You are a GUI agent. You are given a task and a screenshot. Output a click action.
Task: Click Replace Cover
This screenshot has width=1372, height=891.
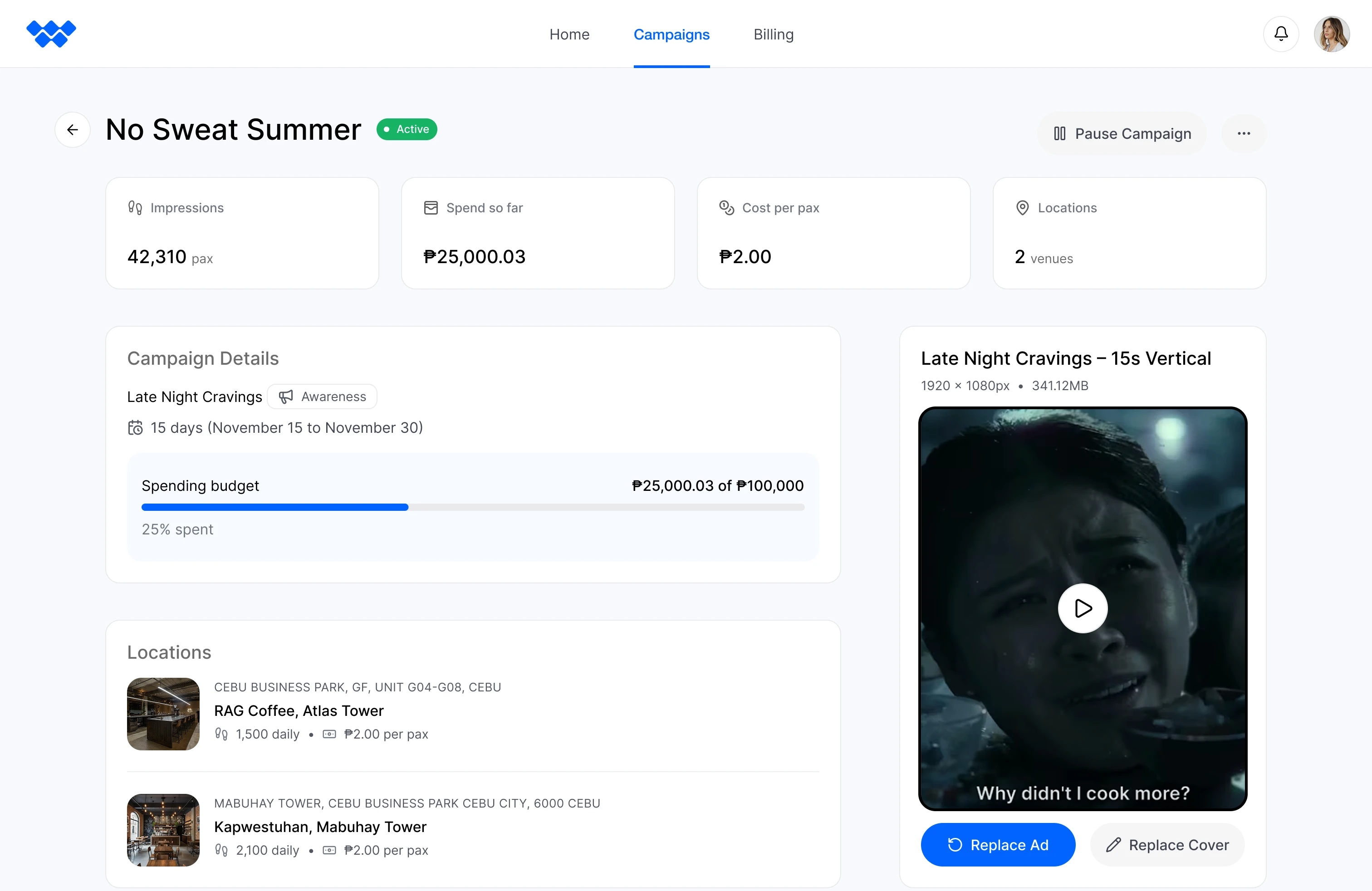[x=1167, y=844]
